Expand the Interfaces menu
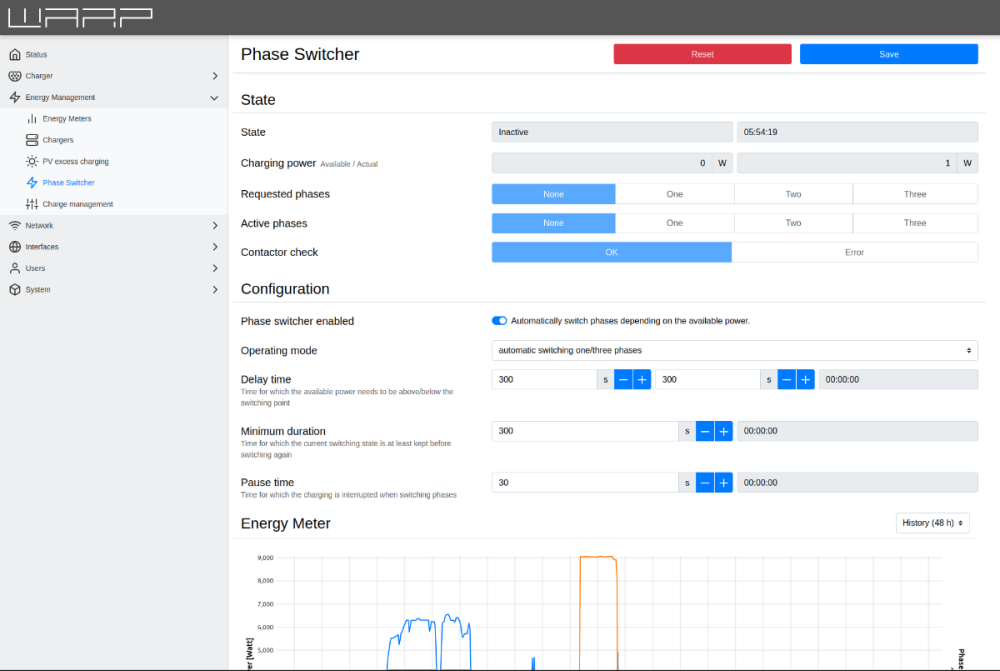Image resolution: width=1000 pixels, height=671 pixels. tap(214, 247)
